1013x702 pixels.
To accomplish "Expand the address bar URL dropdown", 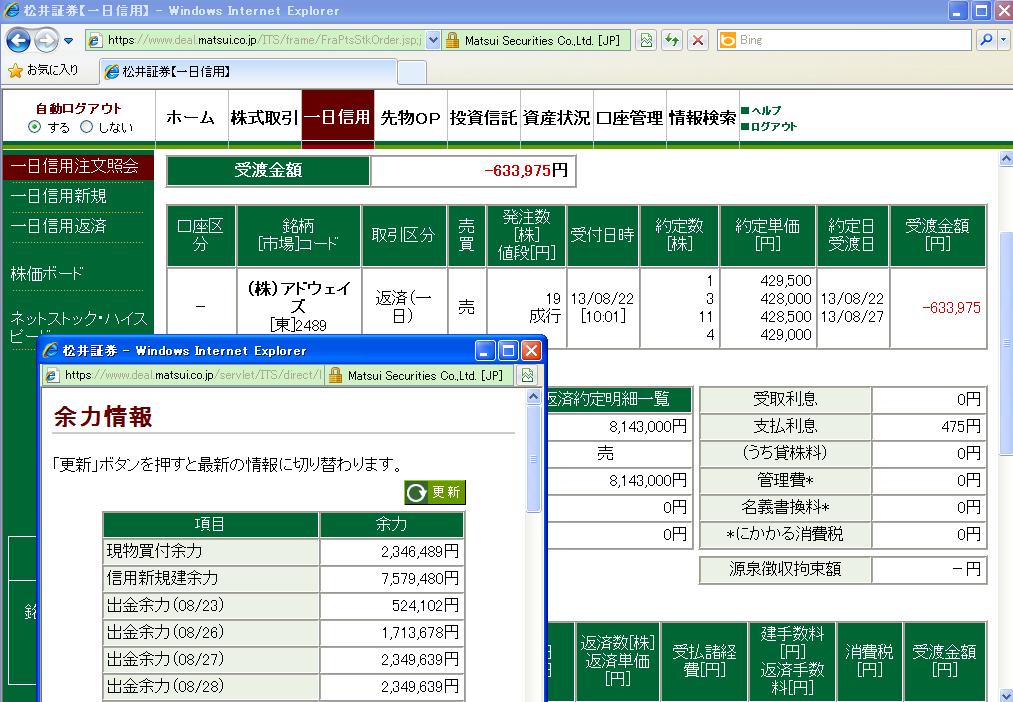I will tap(433, 41).
